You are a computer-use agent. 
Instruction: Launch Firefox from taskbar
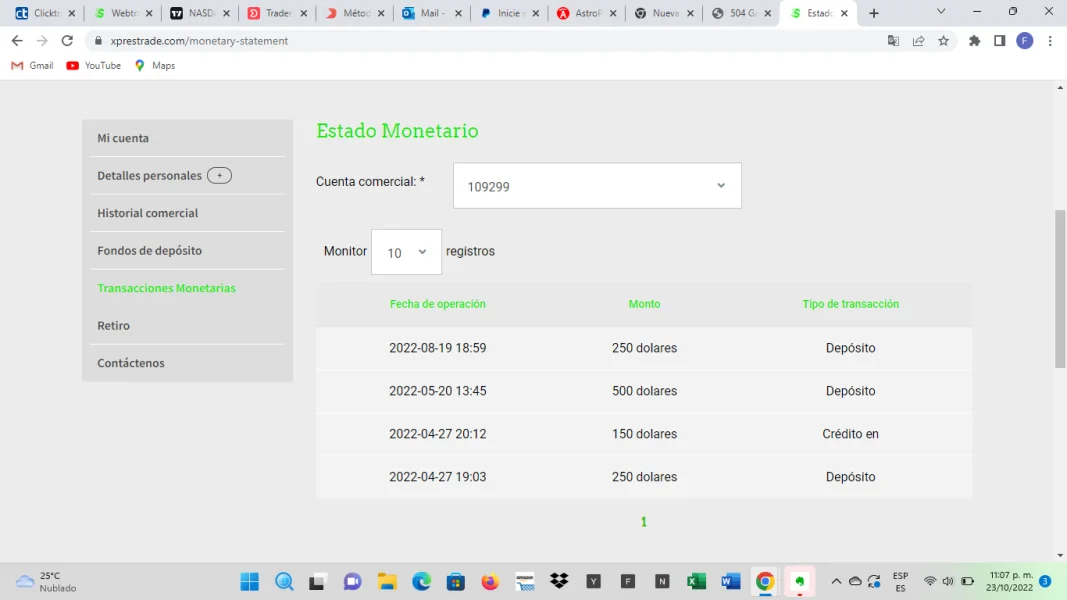pyautogui.click(x=490, y=582)
